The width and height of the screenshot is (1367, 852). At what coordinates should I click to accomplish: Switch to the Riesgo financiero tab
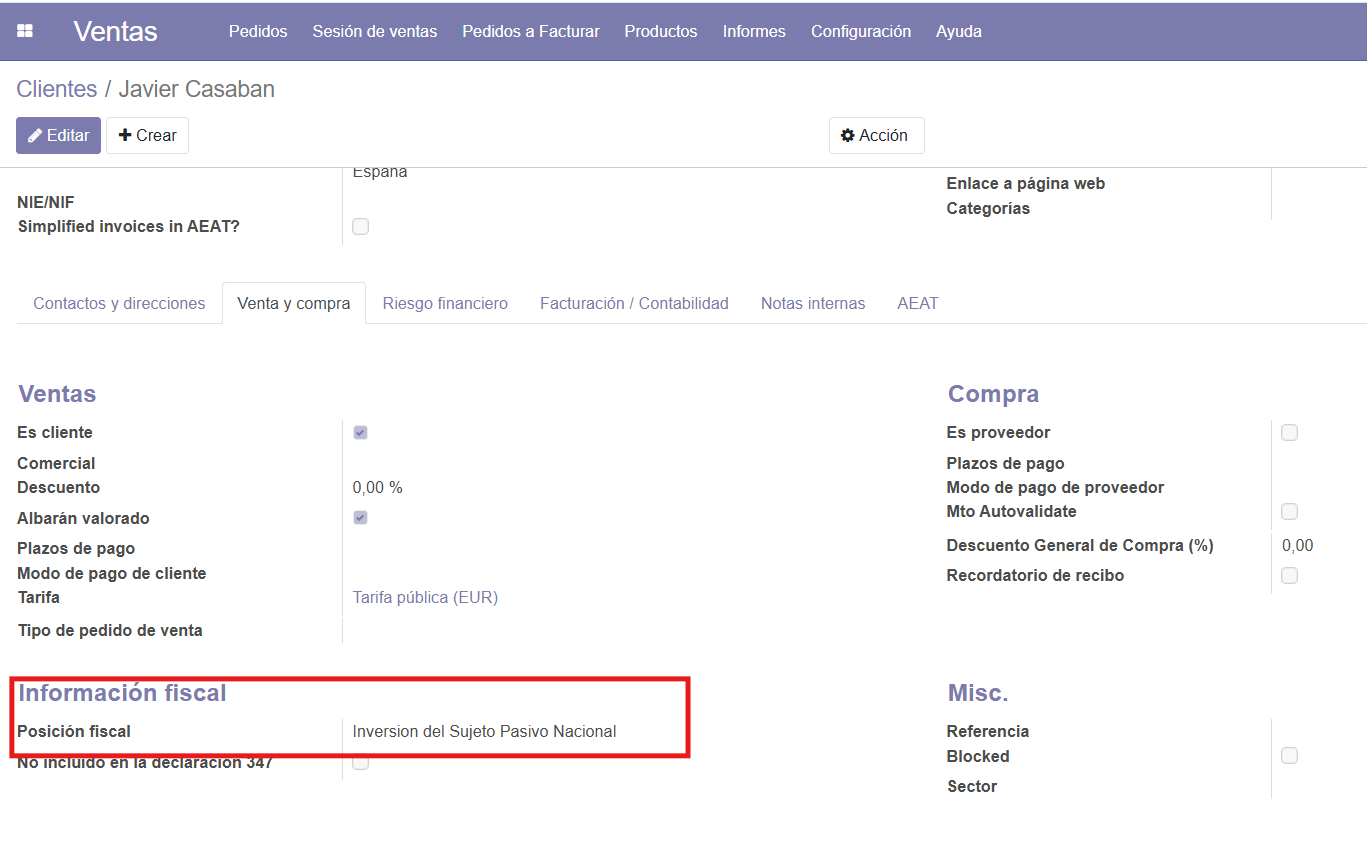click(x=445, y=303)
